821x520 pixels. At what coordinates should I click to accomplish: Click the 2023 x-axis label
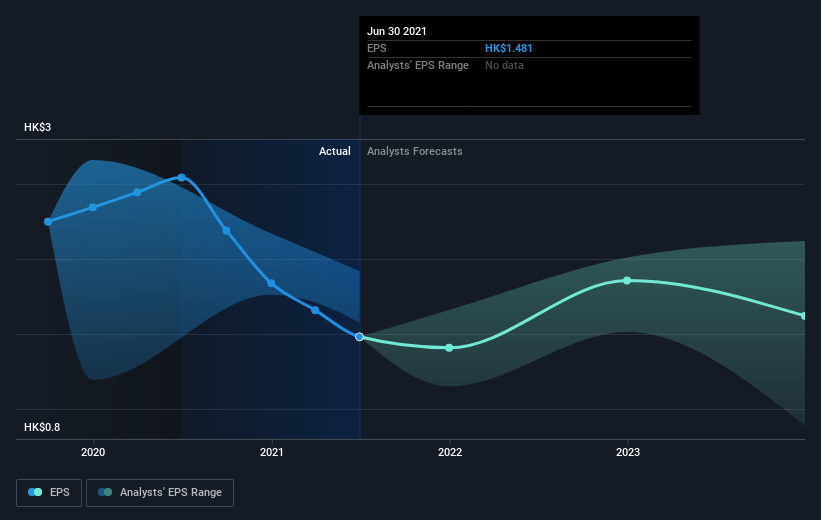(628, 452)
